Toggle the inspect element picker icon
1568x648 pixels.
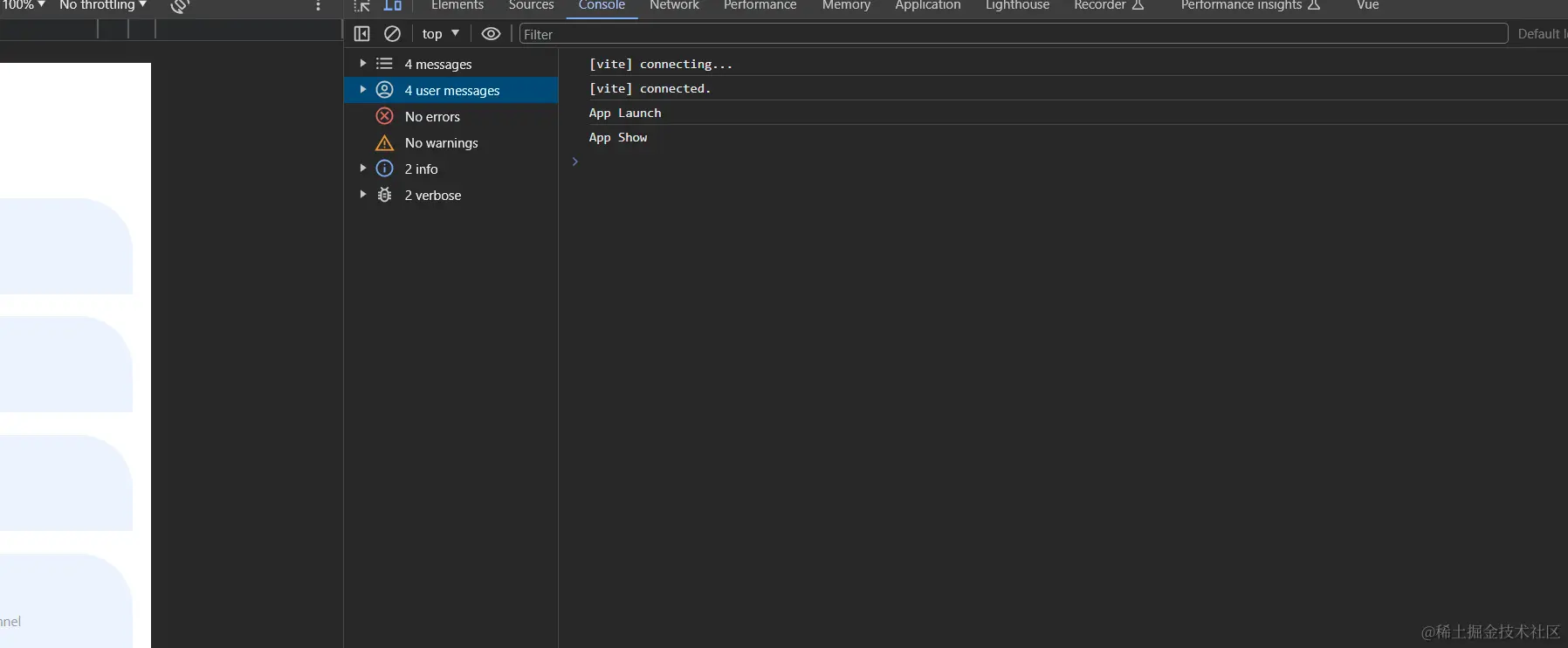[x=362, y=5]
